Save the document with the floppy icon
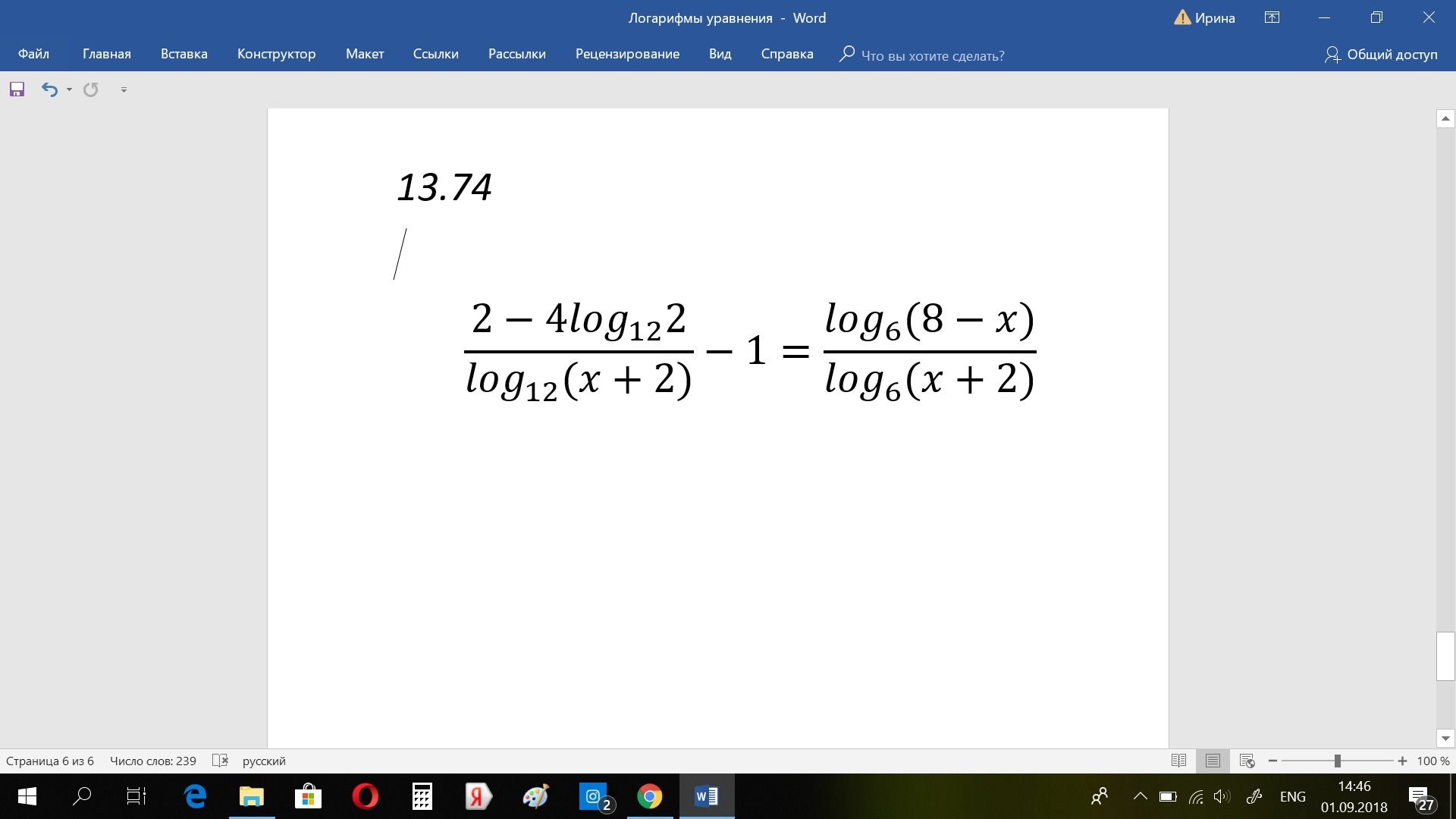This screenshot has width=1456, height=819. coord(17,89)
